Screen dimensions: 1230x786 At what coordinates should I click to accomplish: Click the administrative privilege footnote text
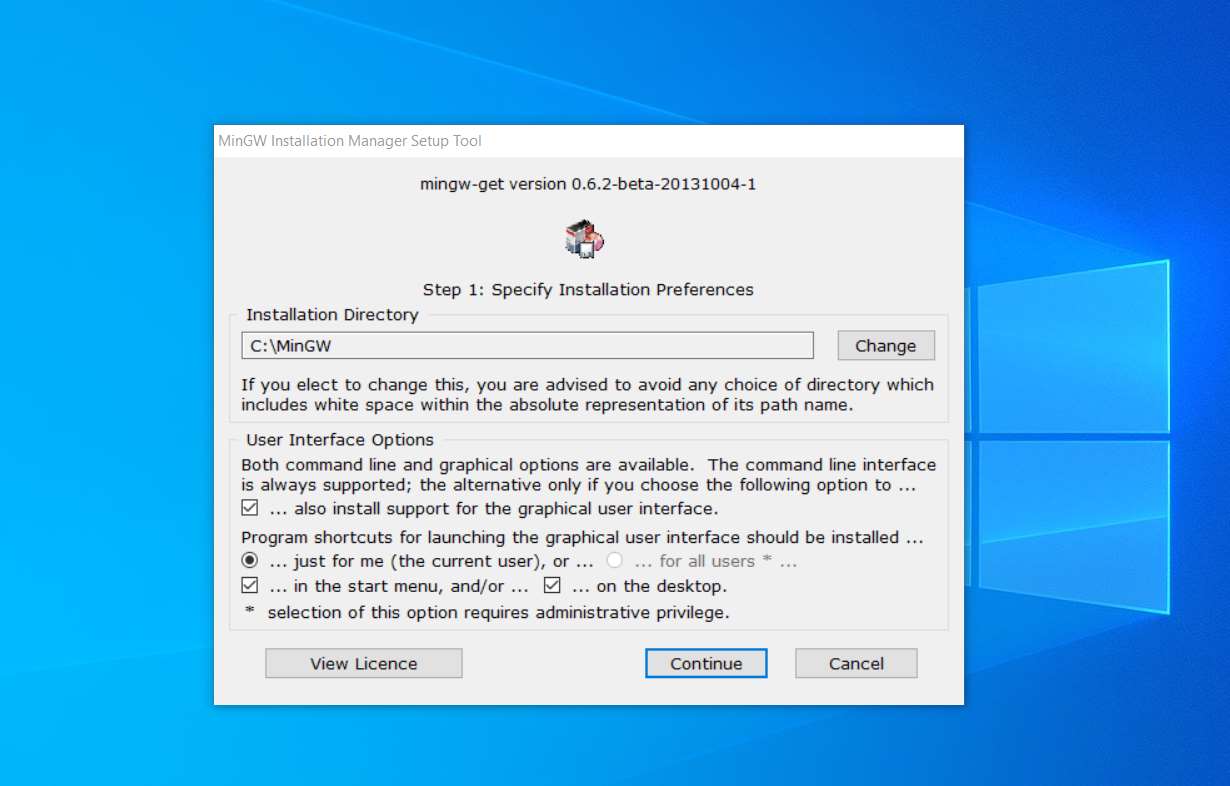coord(498,612)
